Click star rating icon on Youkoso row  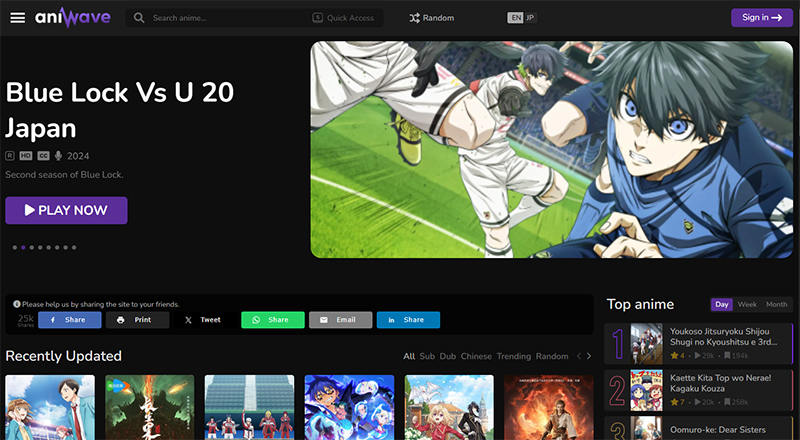click(674, 355)
